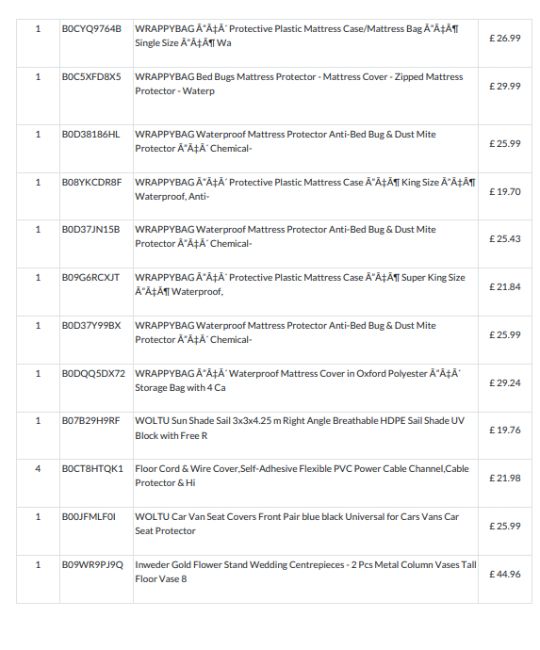Click the B08YKCDR8F King Size row code
The height and width of the screenshot is (650, 540).
click(x=92, y=182)
